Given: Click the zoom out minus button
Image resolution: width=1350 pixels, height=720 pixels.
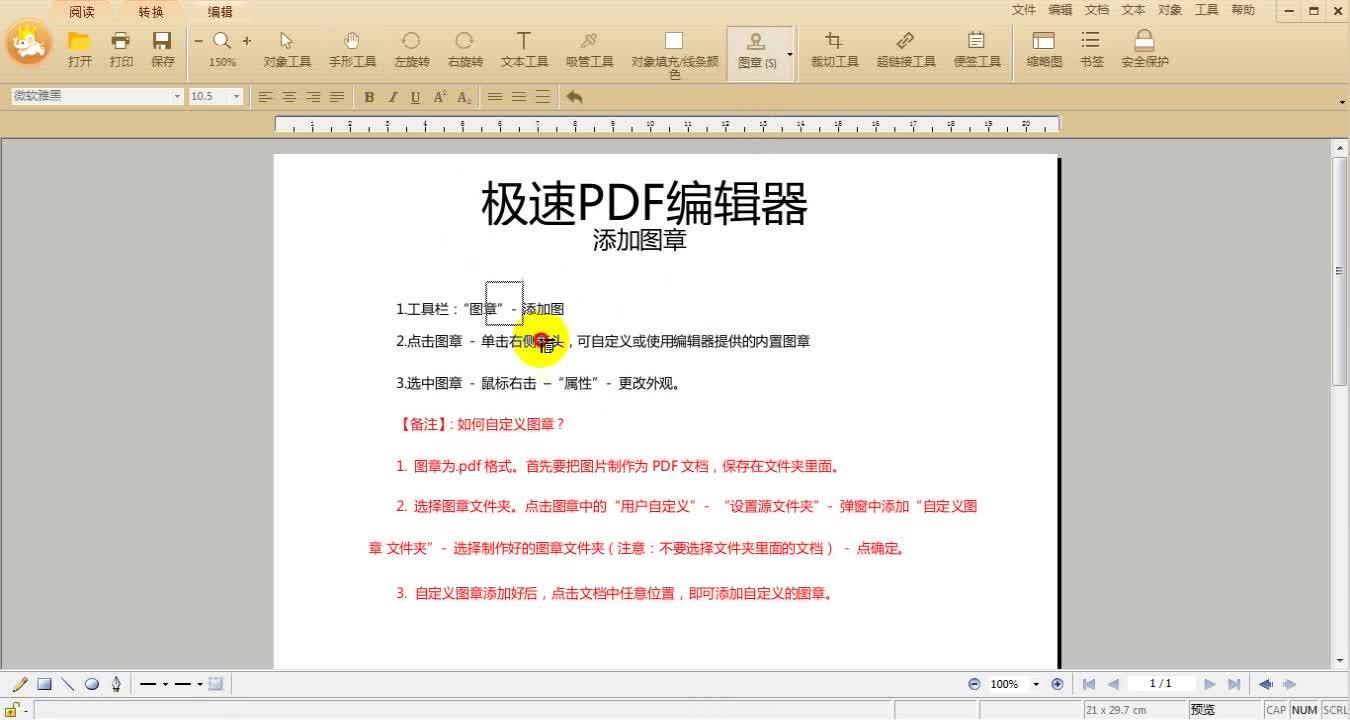Looking at the screenshot, I should (198, 41).
